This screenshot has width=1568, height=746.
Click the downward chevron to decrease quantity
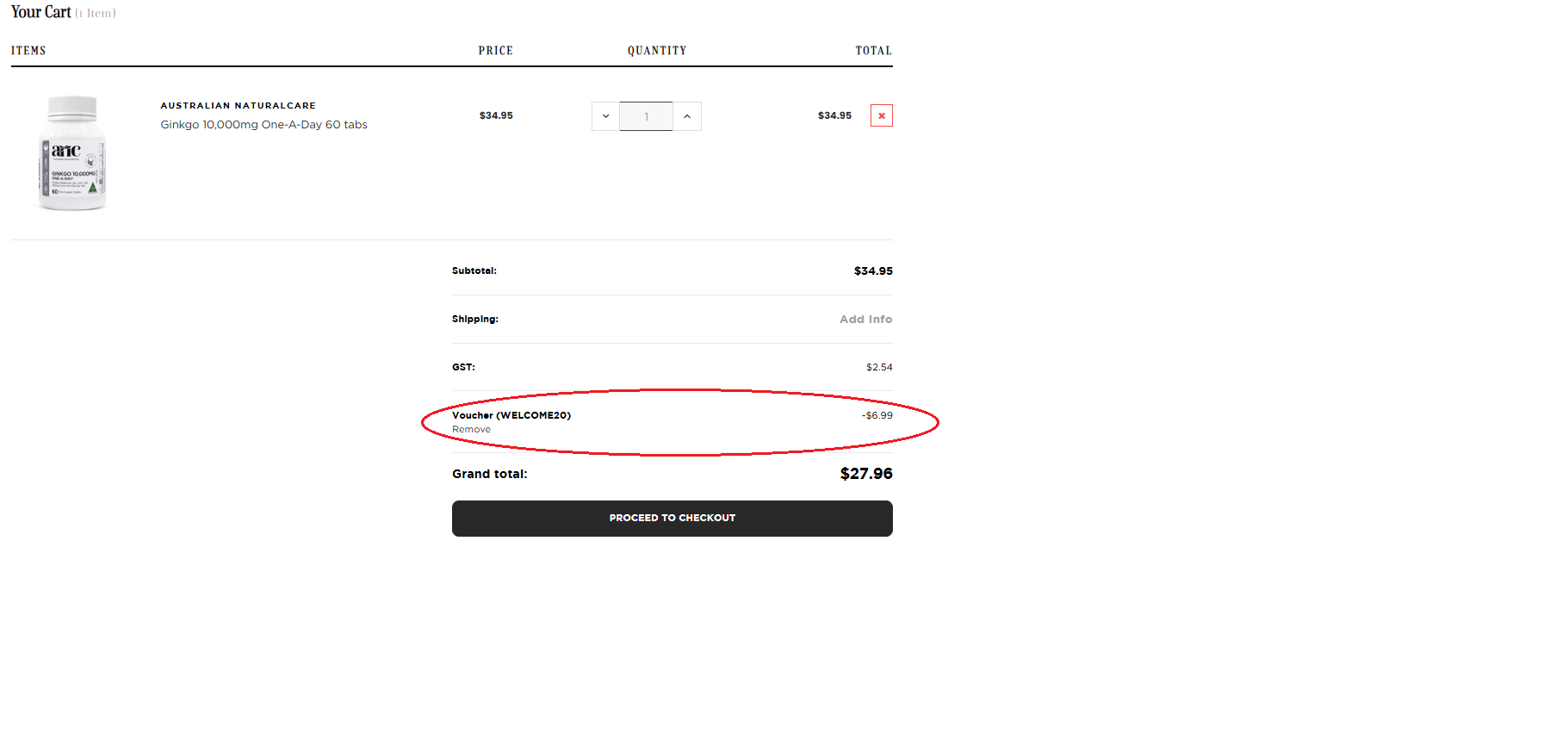(x=604, y=115)
